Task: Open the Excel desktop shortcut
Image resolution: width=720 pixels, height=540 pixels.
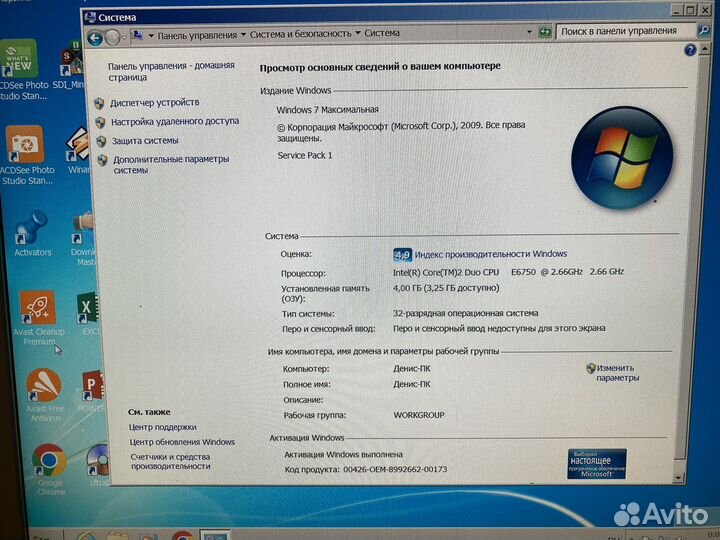Action: [89, 314]
